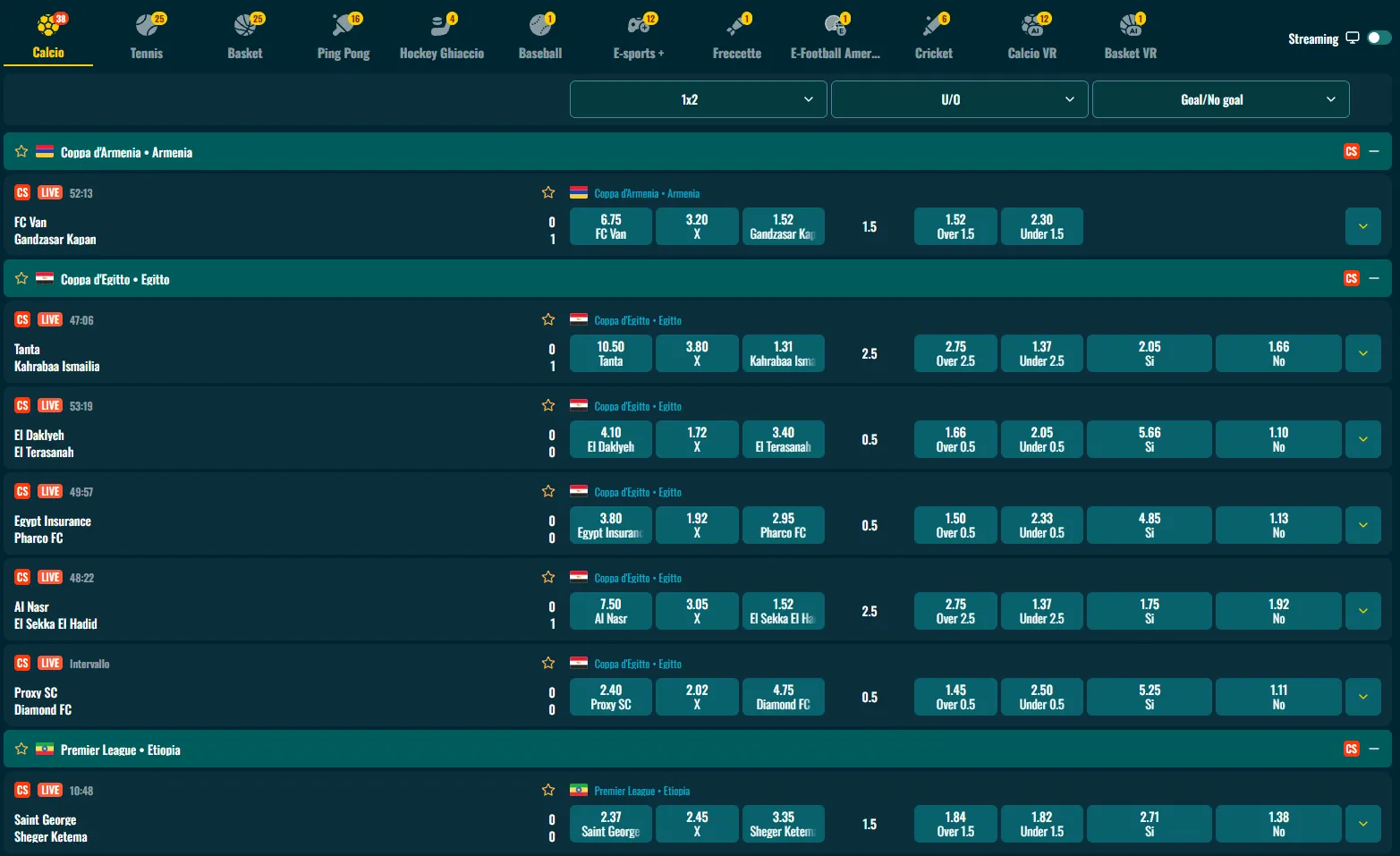Expand more markets for El Daklyeh match

[x=1363, y=439]
